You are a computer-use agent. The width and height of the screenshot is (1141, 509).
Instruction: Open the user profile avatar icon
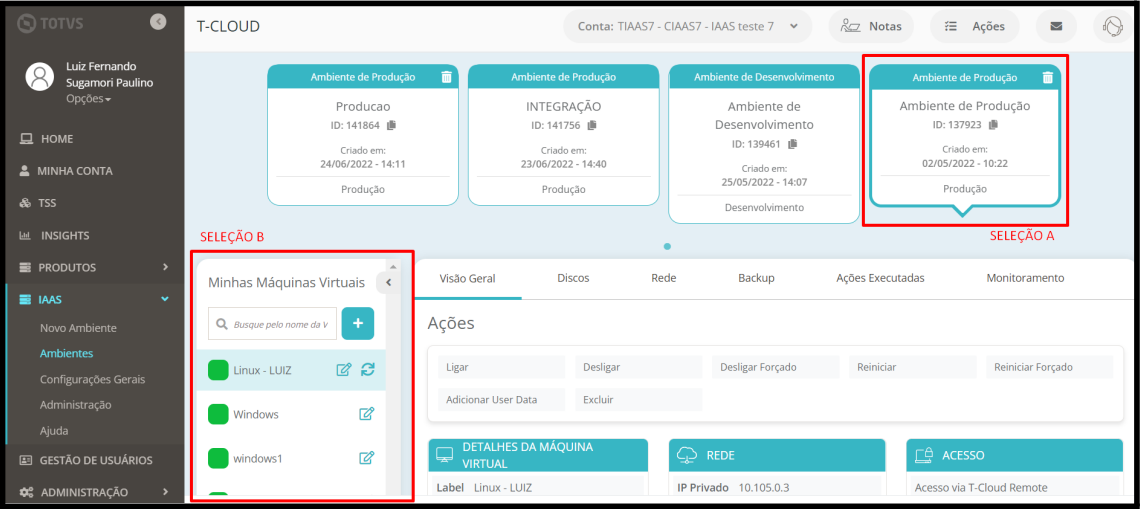pyautogui.click(x=39, y=76)
